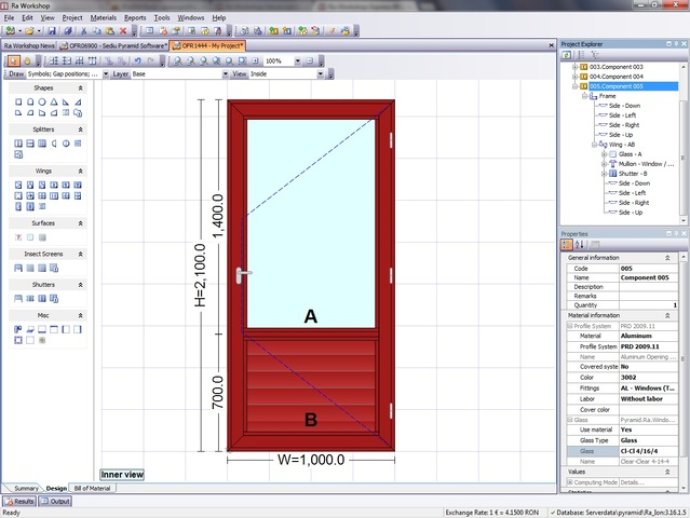The width and height of the screenshot is (690, 518).
Task: Click the first zoom magnifier icon in design toolbar
Action: pyautogui.click(x=177, y=61)
